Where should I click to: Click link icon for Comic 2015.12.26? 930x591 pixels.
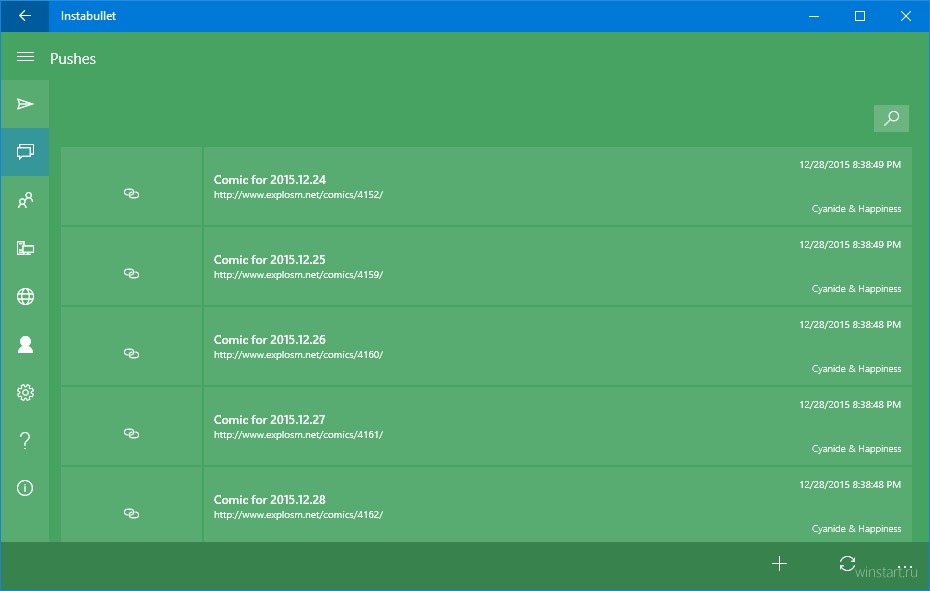[131, 354]
